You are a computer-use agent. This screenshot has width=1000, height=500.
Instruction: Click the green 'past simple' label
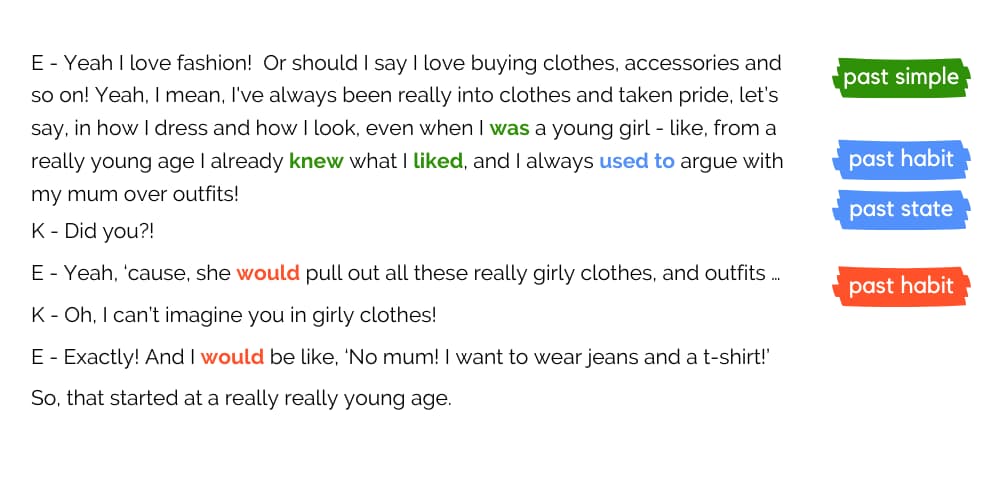click(x=900, y=77)
